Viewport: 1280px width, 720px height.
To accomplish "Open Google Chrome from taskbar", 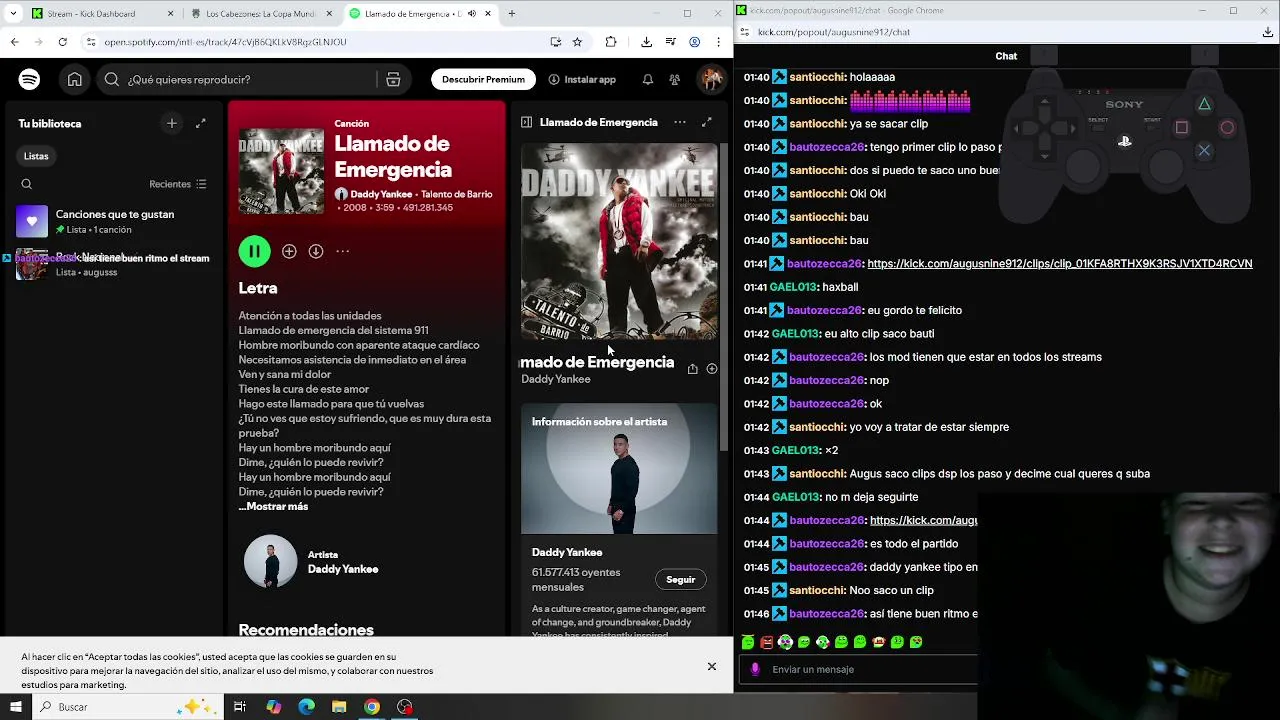I will tap(372, 707).
